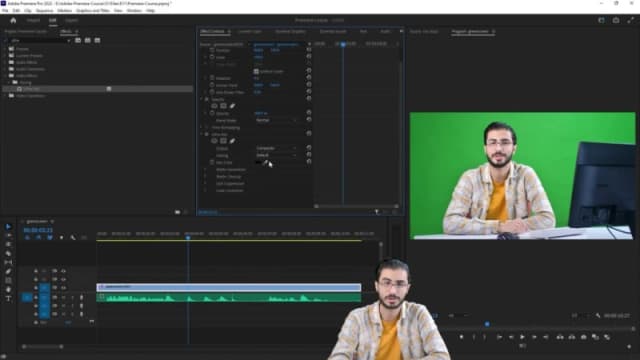Open Ultra Key Setting dropdown

tap(276, 156)
